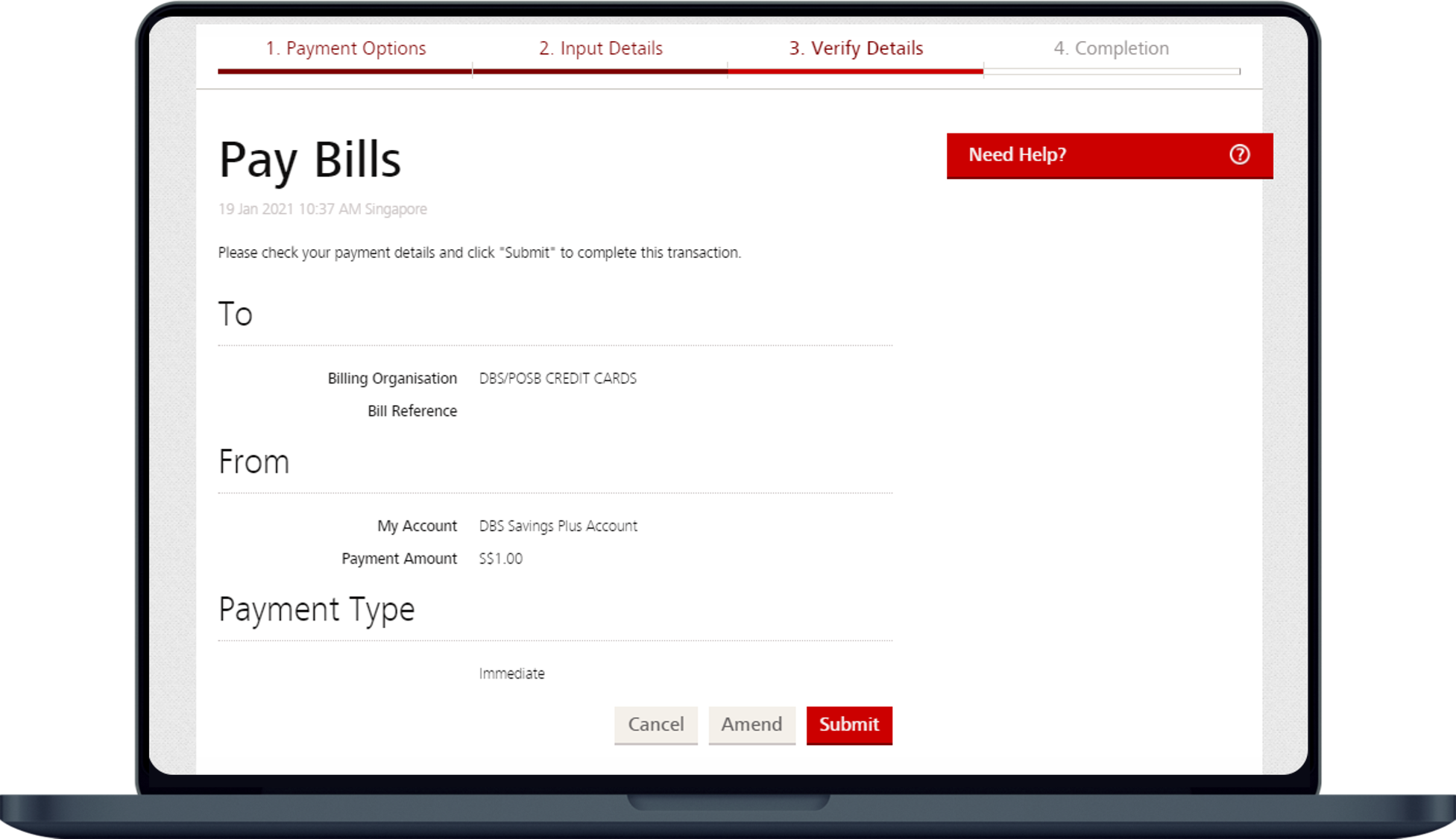
Task: Click the Billing Organisation label
Action: (x=392, y=378)
